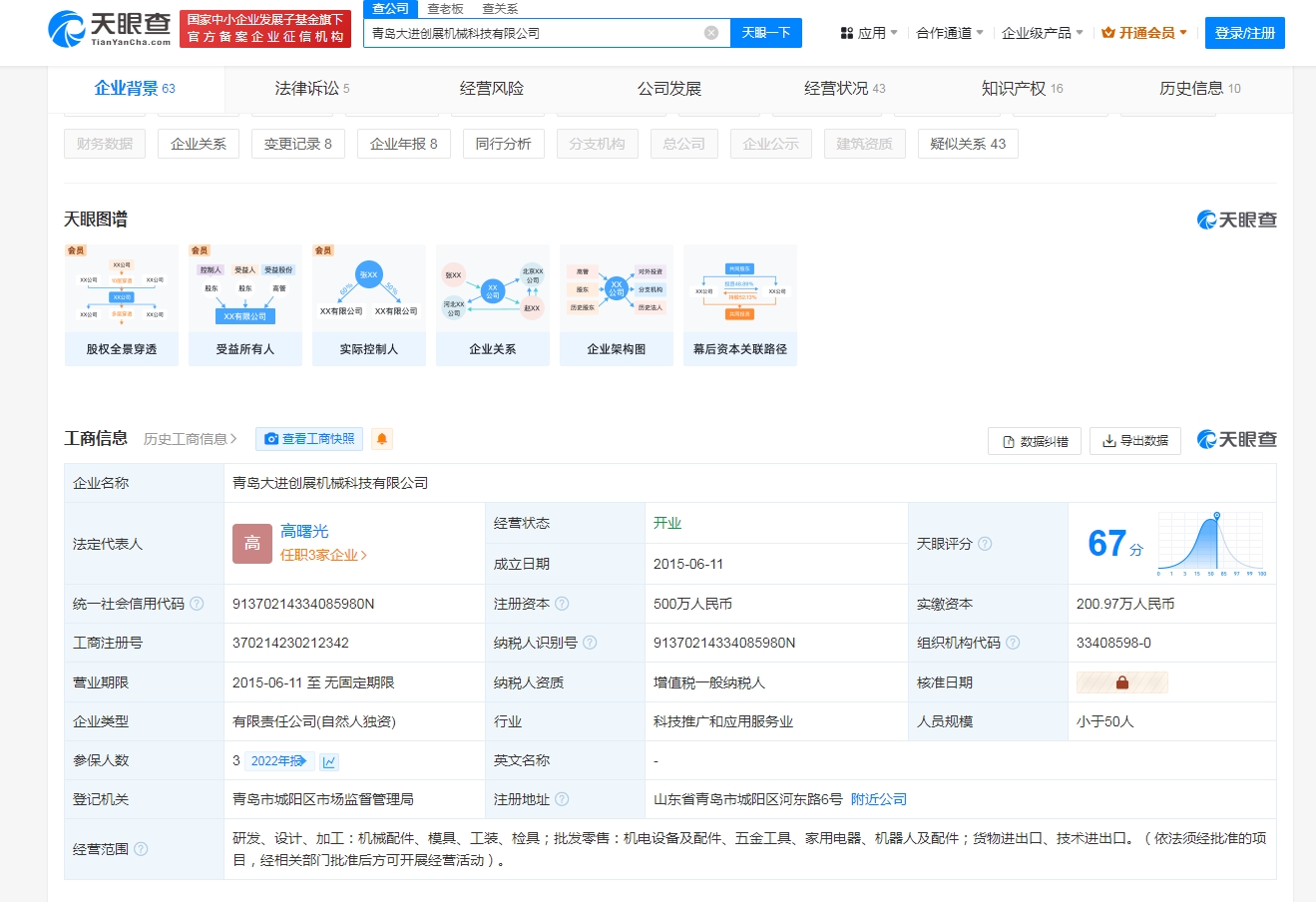Click the 疑似关系 43 button
Screen dimensions: 1316x902
(x=968, y=144)
